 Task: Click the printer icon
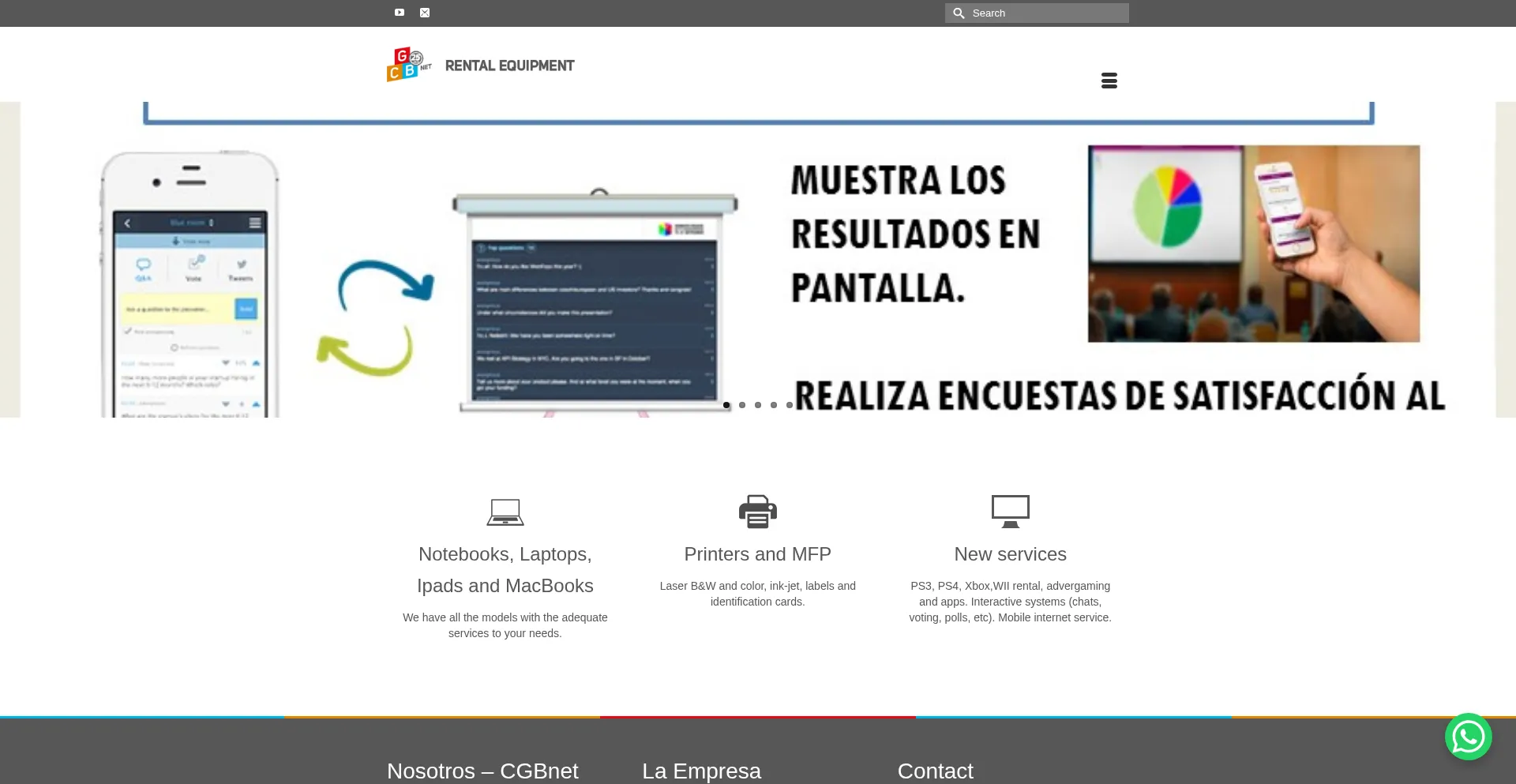pos(758,512)
